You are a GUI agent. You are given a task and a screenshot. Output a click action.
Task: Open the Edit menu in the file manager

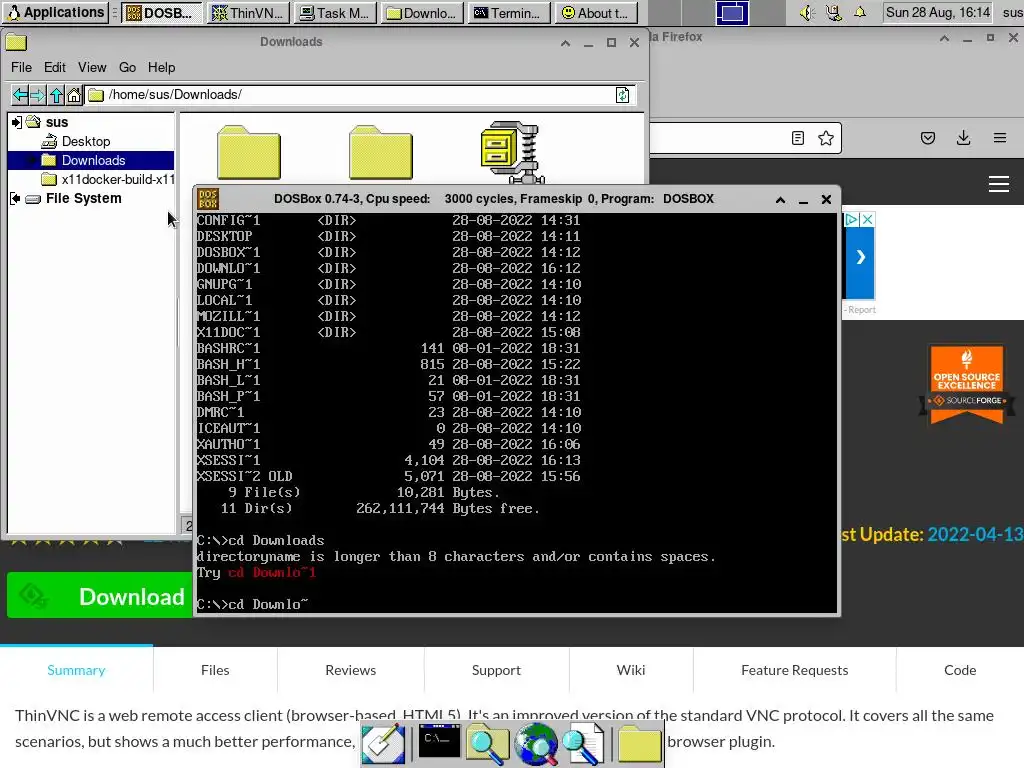coord(55,67)
